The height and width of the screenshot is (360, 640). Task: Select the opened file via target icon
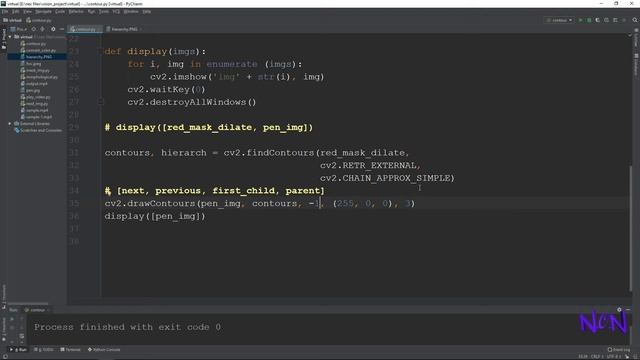[x=33, y=29]
